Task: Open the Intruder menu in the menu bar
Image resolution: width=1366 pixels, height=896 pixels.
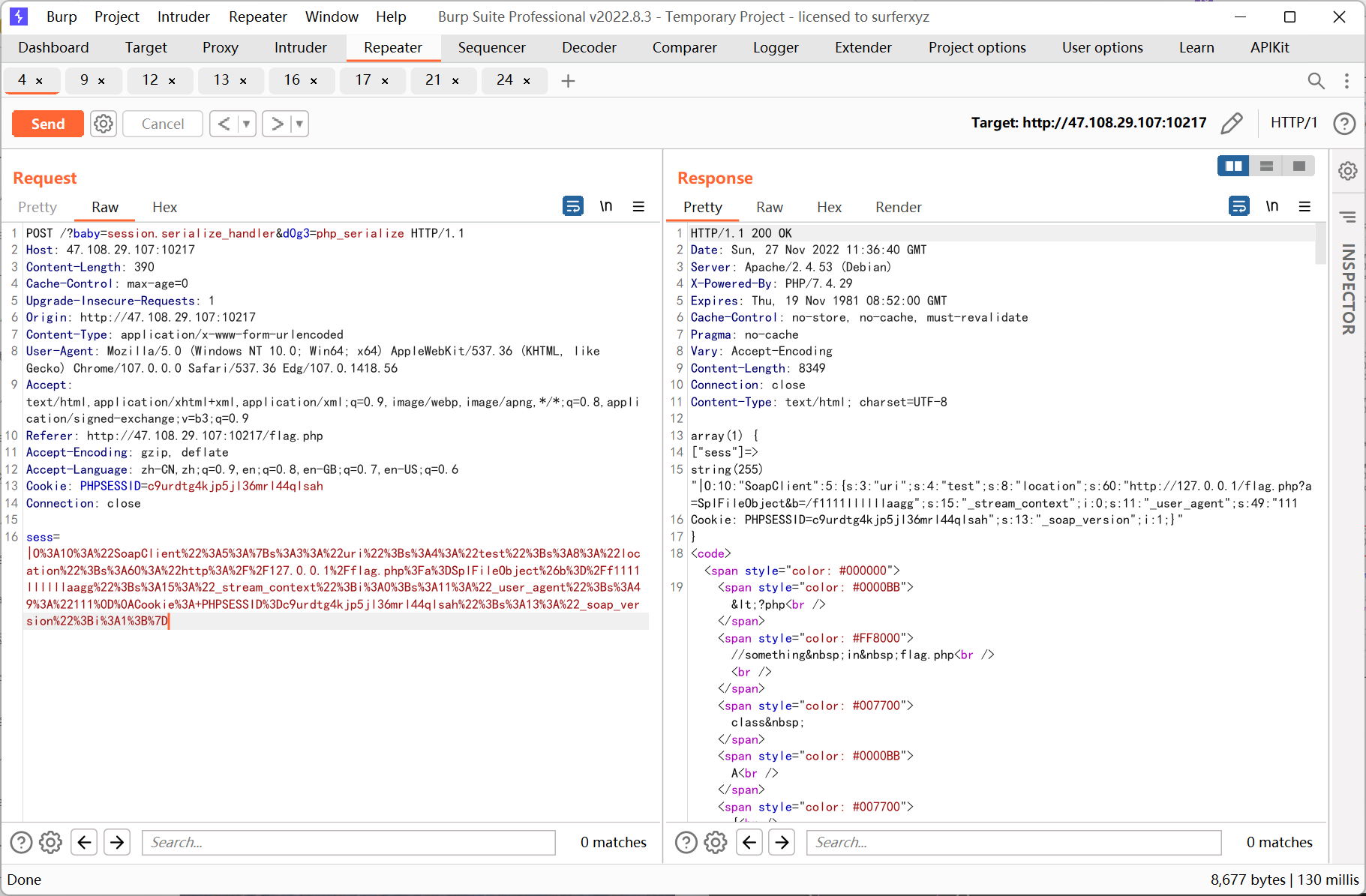Action: click(182, 16)
